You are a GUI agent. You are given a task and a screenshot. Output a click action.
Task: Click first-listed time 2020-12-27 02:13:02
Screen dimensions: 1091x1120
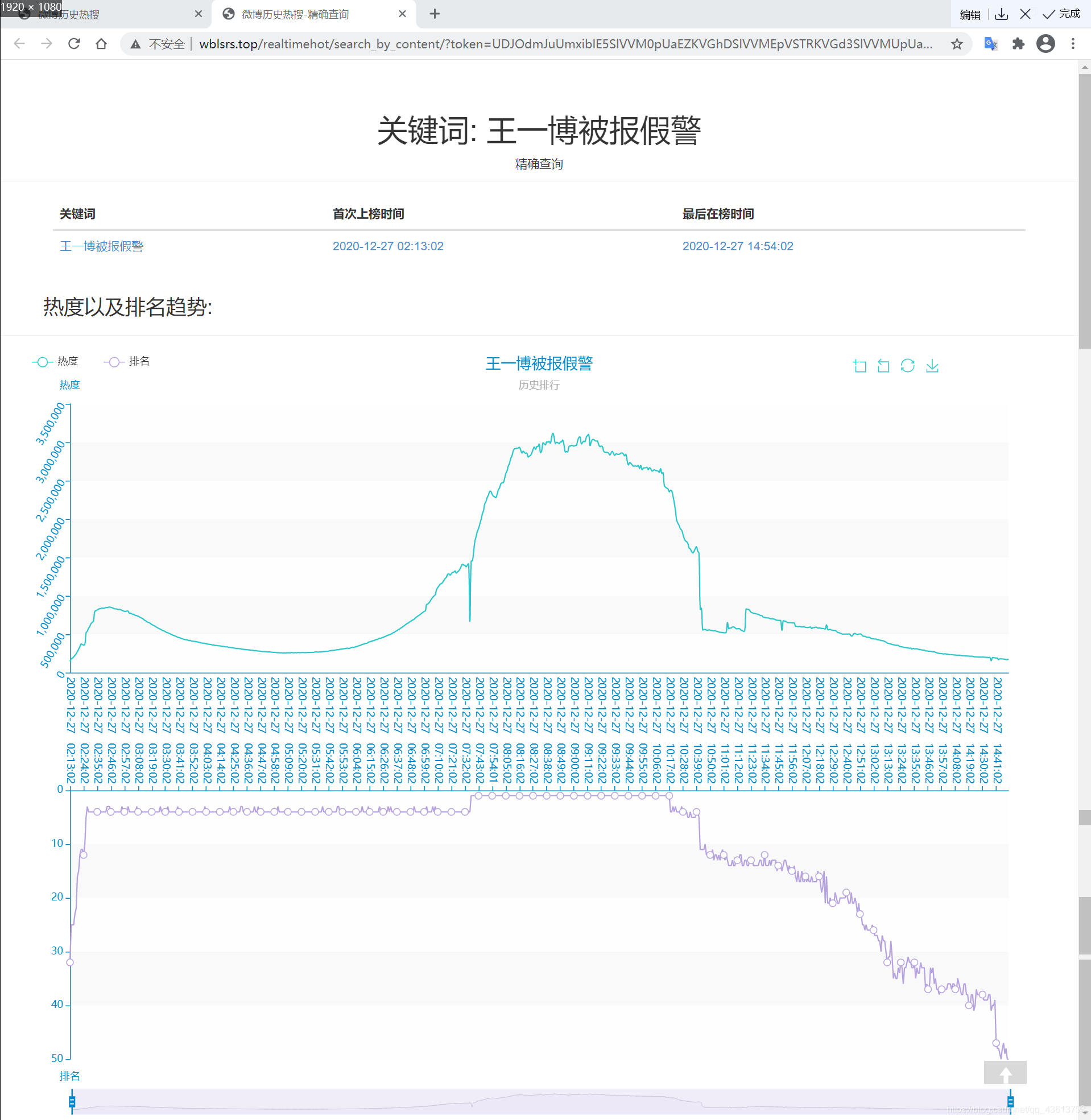[x=388, y=246]
